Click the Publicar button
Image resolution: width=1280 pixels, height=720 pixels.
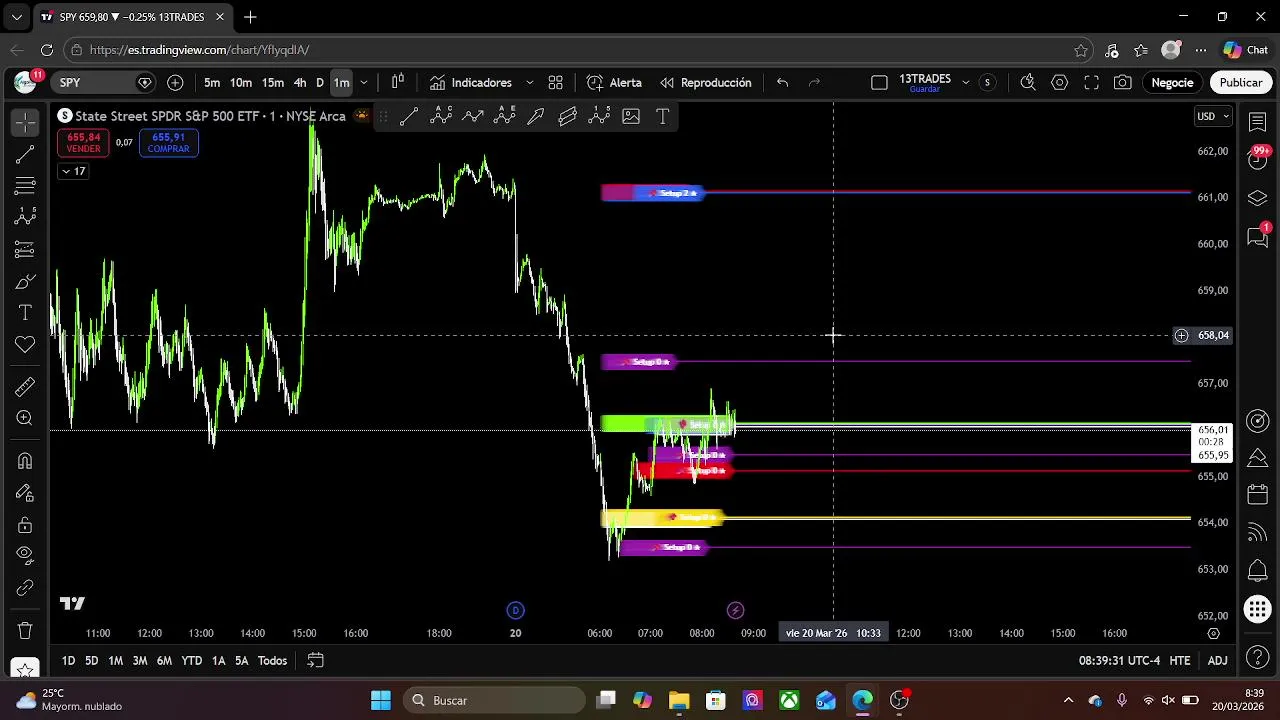coord(1240,82)
